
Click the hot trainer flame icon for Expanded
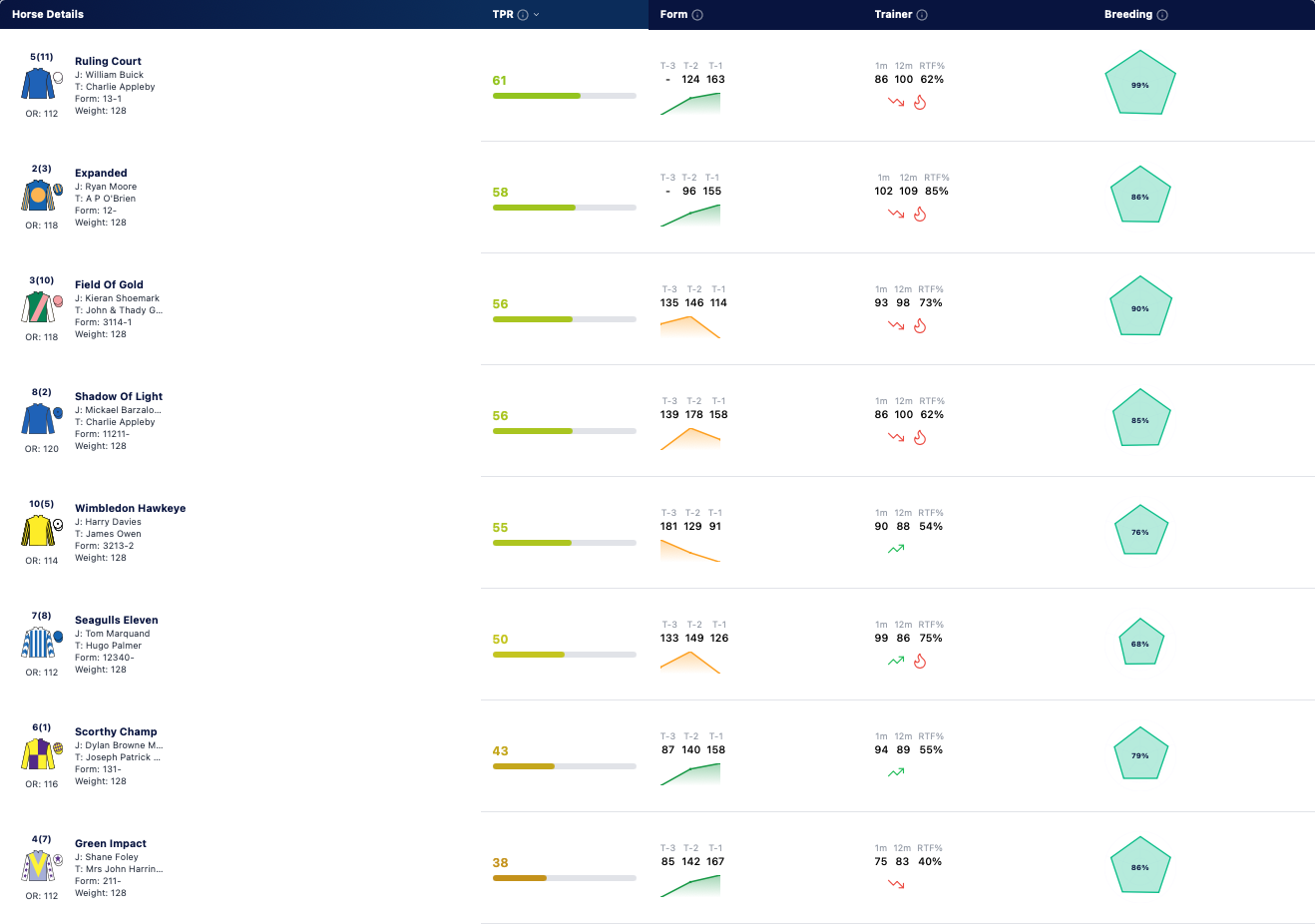tap(920, 214)
